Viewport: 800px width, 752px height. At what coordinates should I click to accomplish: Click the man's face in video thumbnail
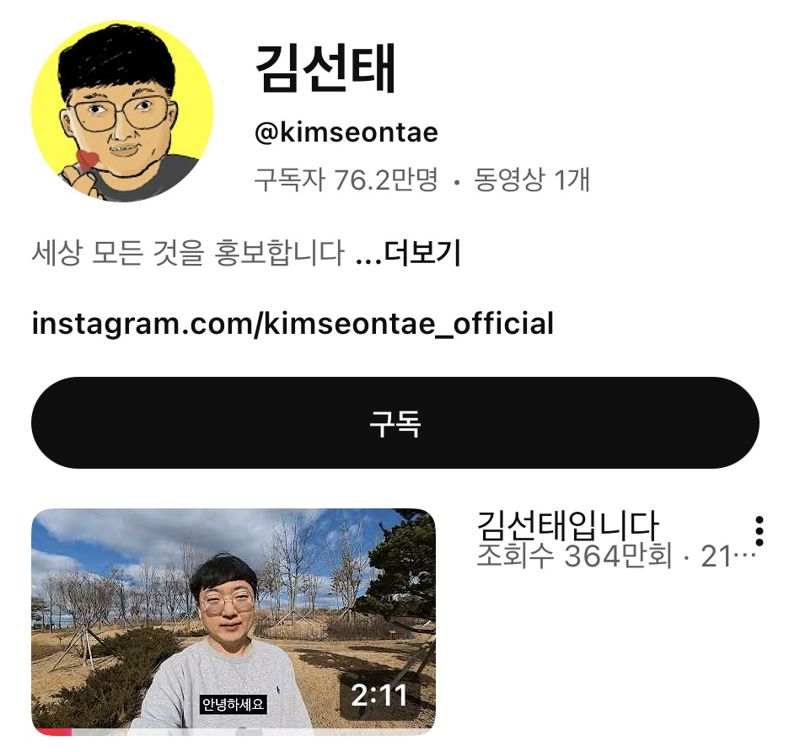tap(225, 606)
